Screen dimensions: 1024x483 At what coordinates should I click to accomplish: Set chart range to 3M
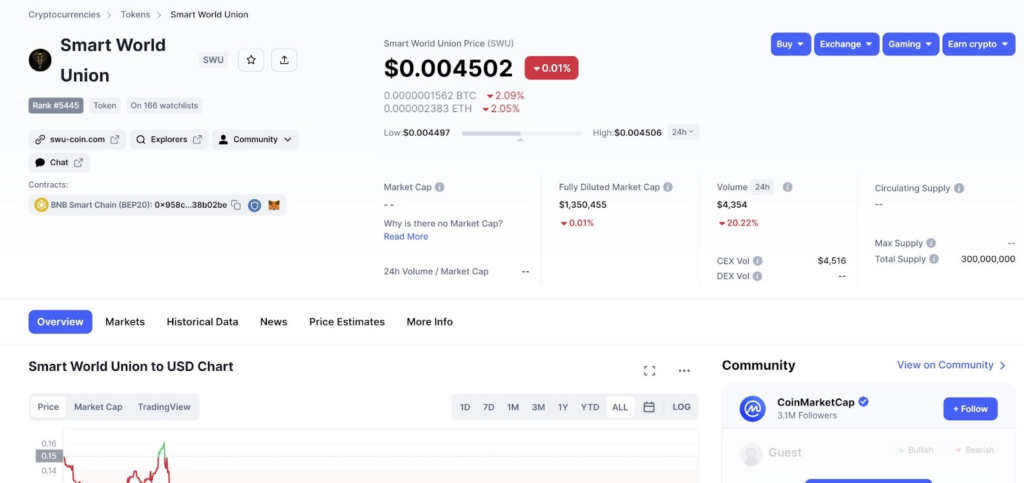click(538, 407)
